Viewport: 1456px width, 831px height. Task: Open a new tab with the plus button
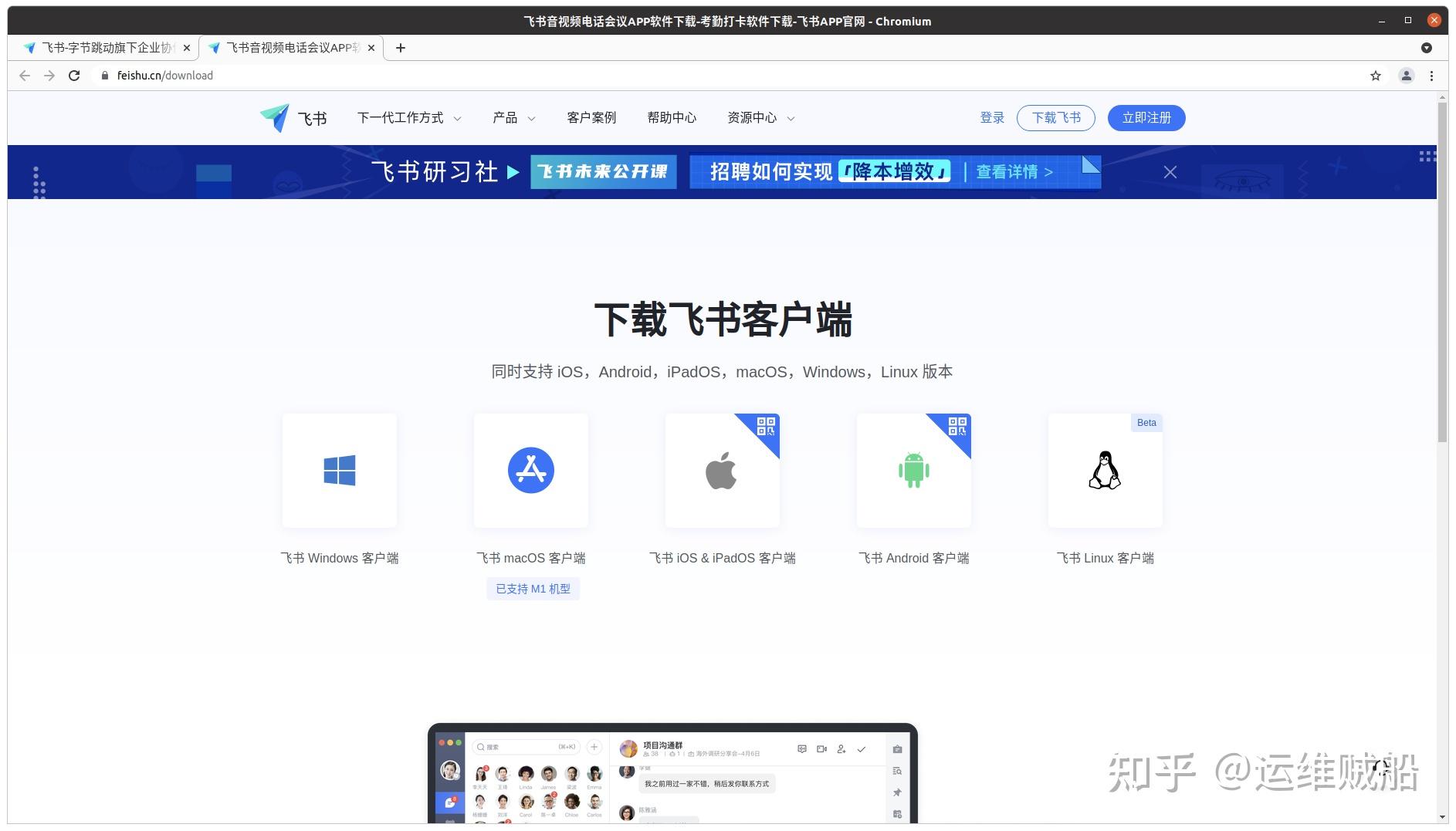click(400, 48)
